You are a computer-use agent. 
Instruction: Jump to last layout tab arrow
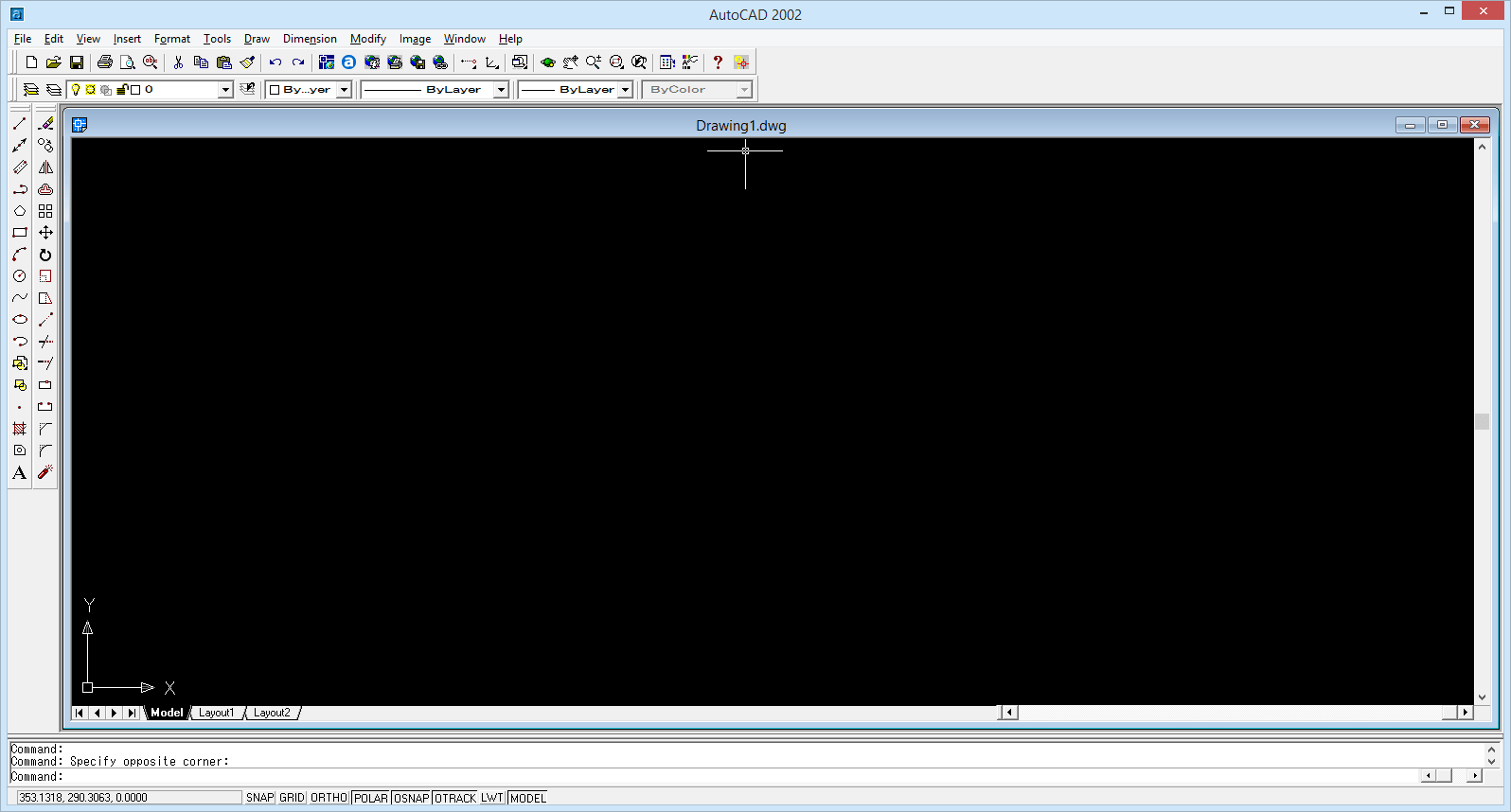[x=132, y=713]
